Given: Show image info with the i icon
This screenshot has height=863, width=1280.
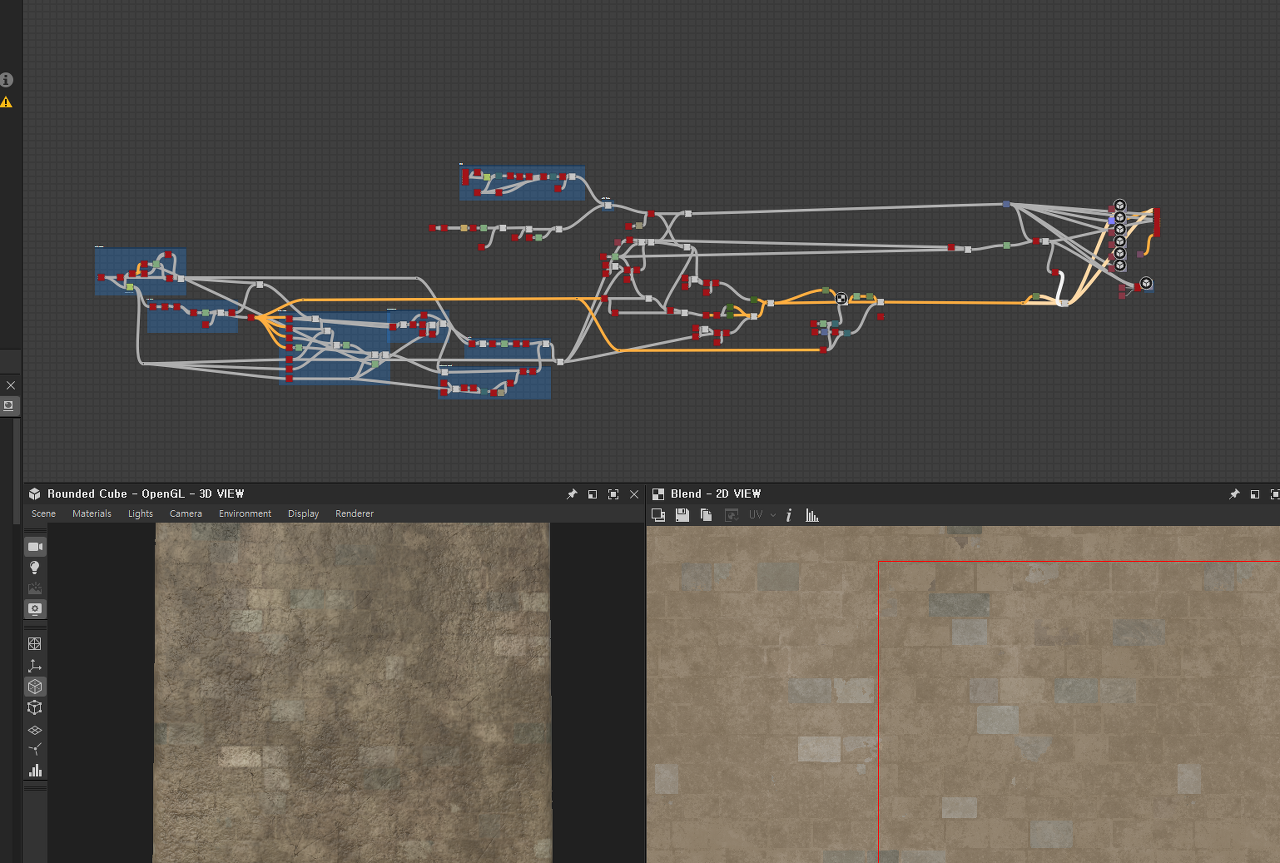Looking at the screenshot, I should 788,515.
